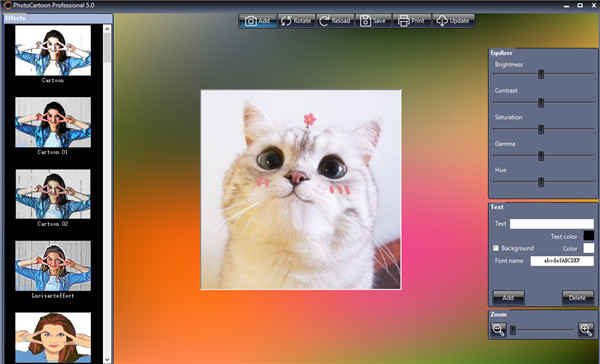Save the picture with the floppy icon
This screenshot has width=600, height=364.
(373, 21)
